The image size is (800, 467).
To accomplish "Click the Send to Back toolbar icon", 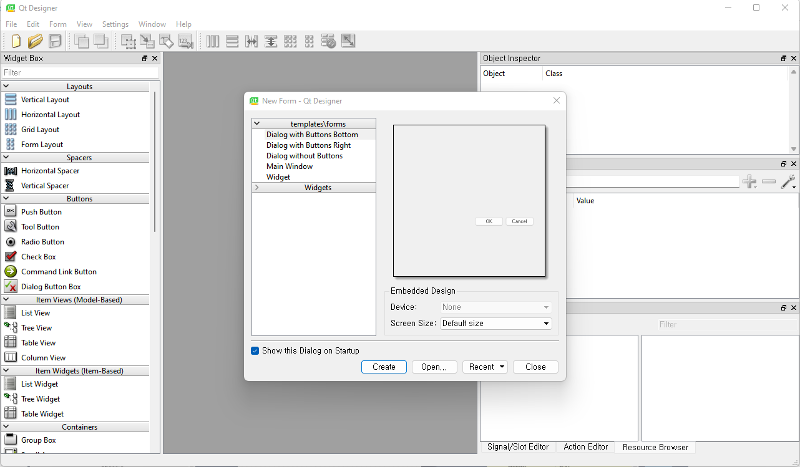I will 101,41.
